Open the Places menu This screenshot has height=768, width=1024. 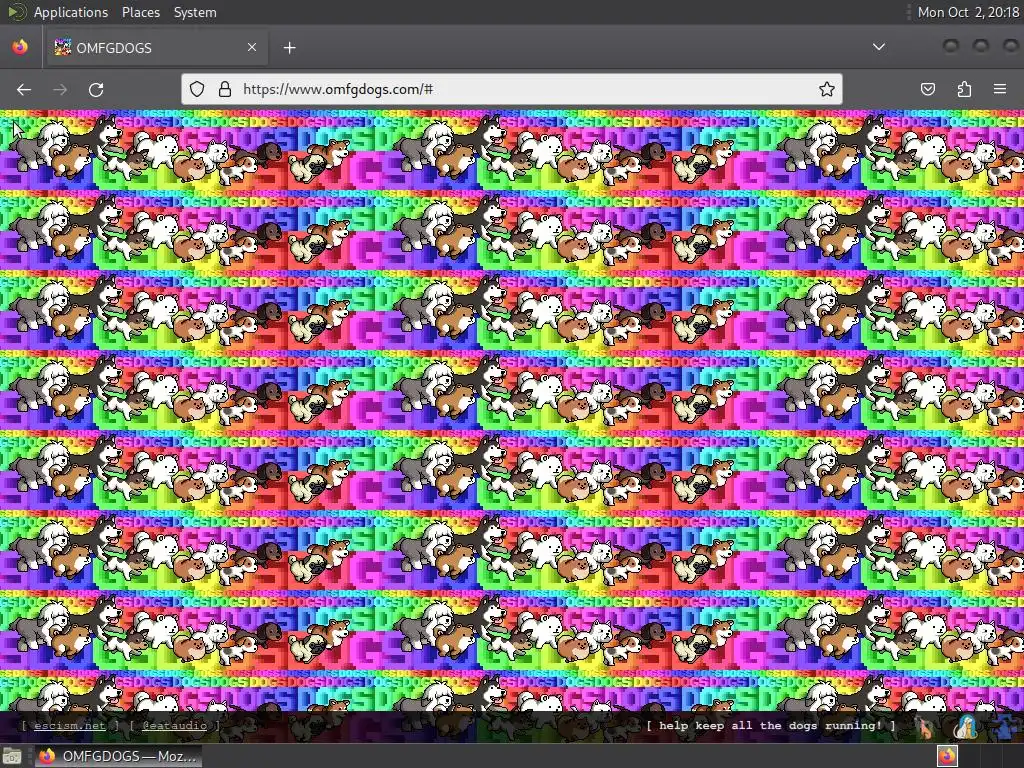[140, 12]
